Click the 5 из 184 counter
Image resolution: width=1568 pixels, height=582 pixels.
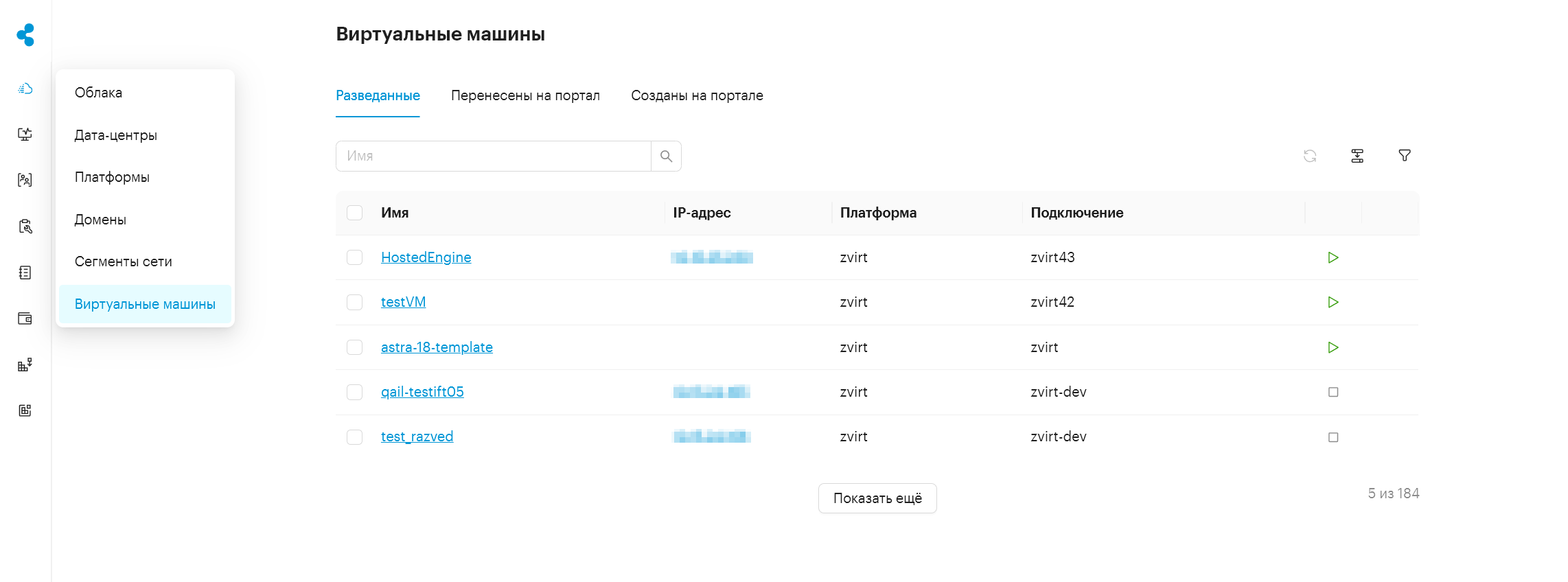(1394, 493)
